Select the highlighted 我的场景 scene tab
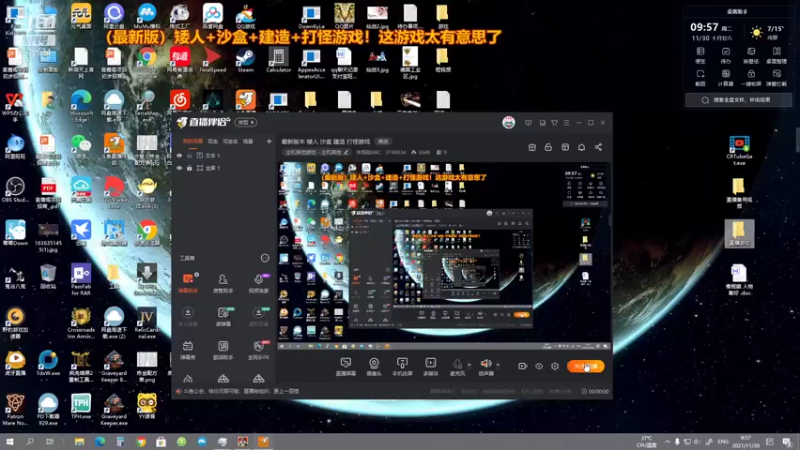 pos(192,141)
